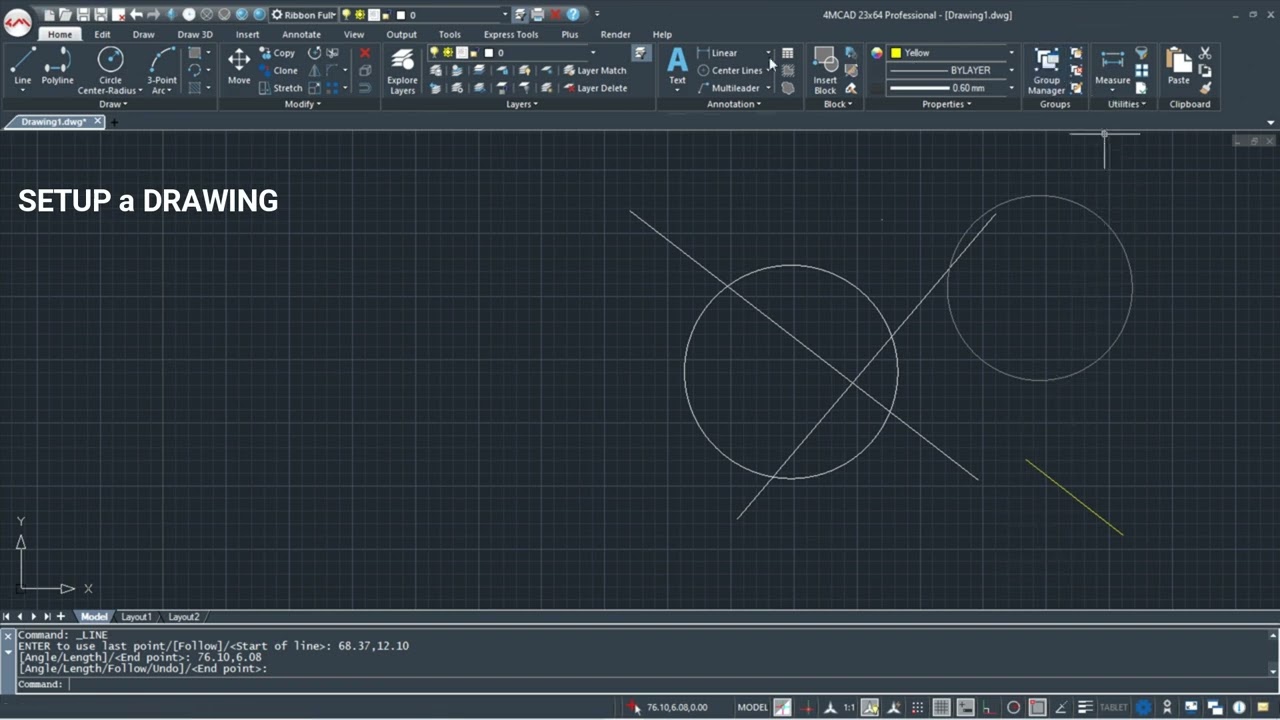Toggle MODEL space in status bar
Screen dimensions: 1280x720
pyautogui.click(x=752, y=707)
